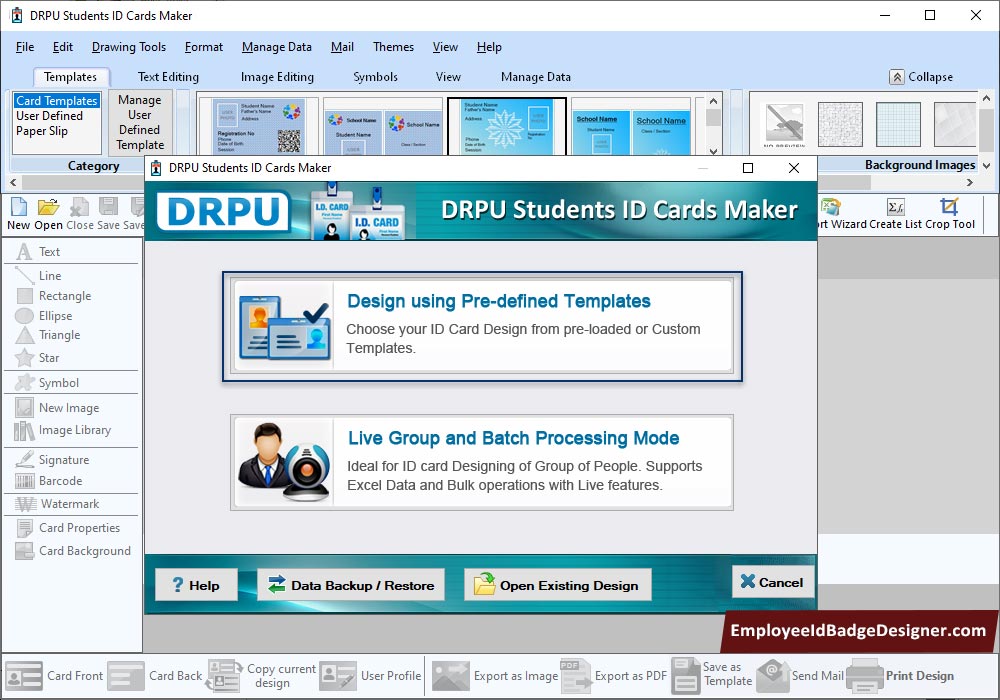The height and width of the screenshot is (700, 1000).
Task: Maximize the DRPU startup dialog
Action: (x=748, y=168)
